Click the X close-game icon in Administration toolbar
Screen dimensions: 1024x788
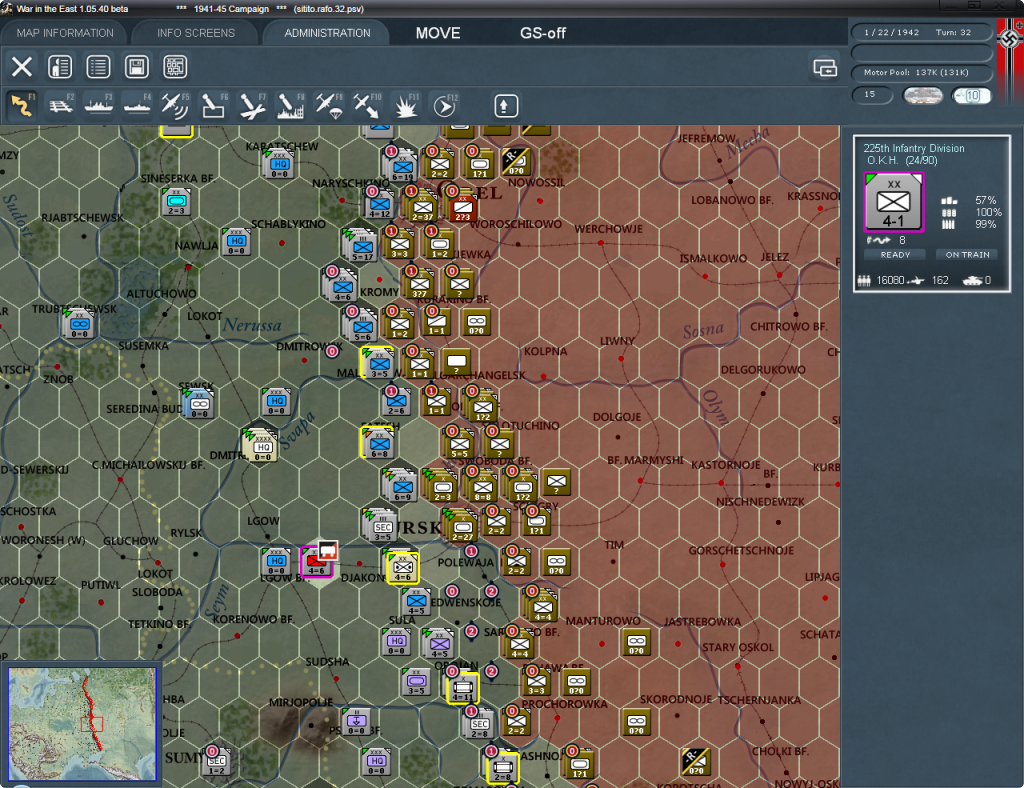click(x=22, y=67)
